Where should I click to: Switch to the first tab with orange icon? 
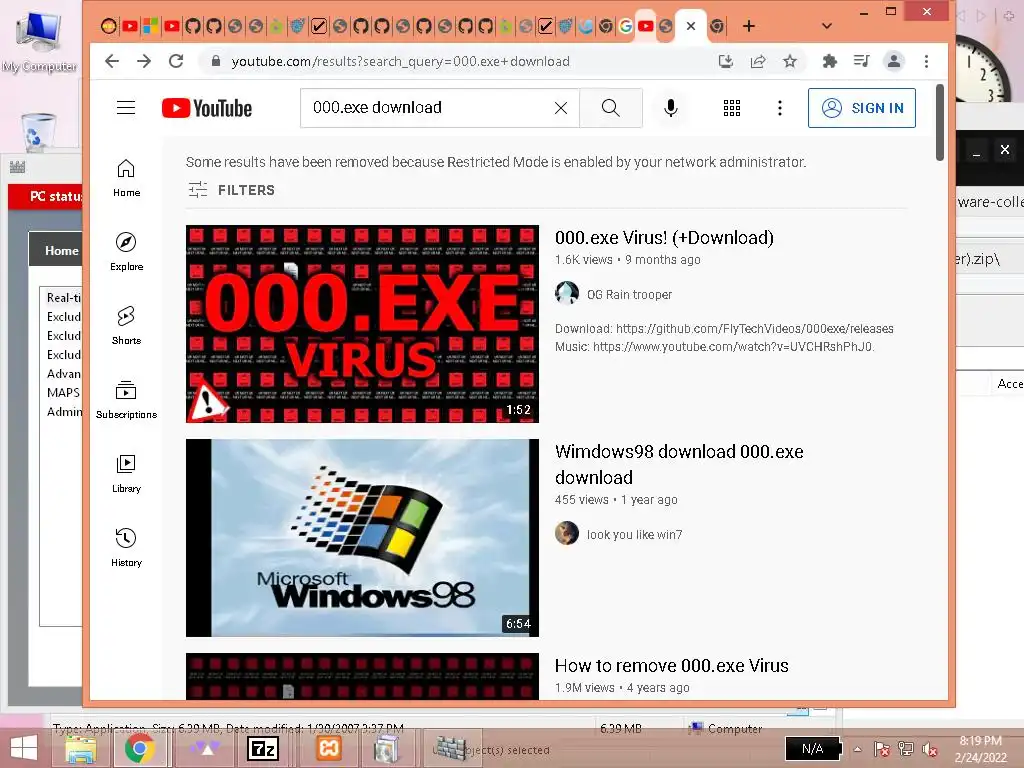point(109,26)
